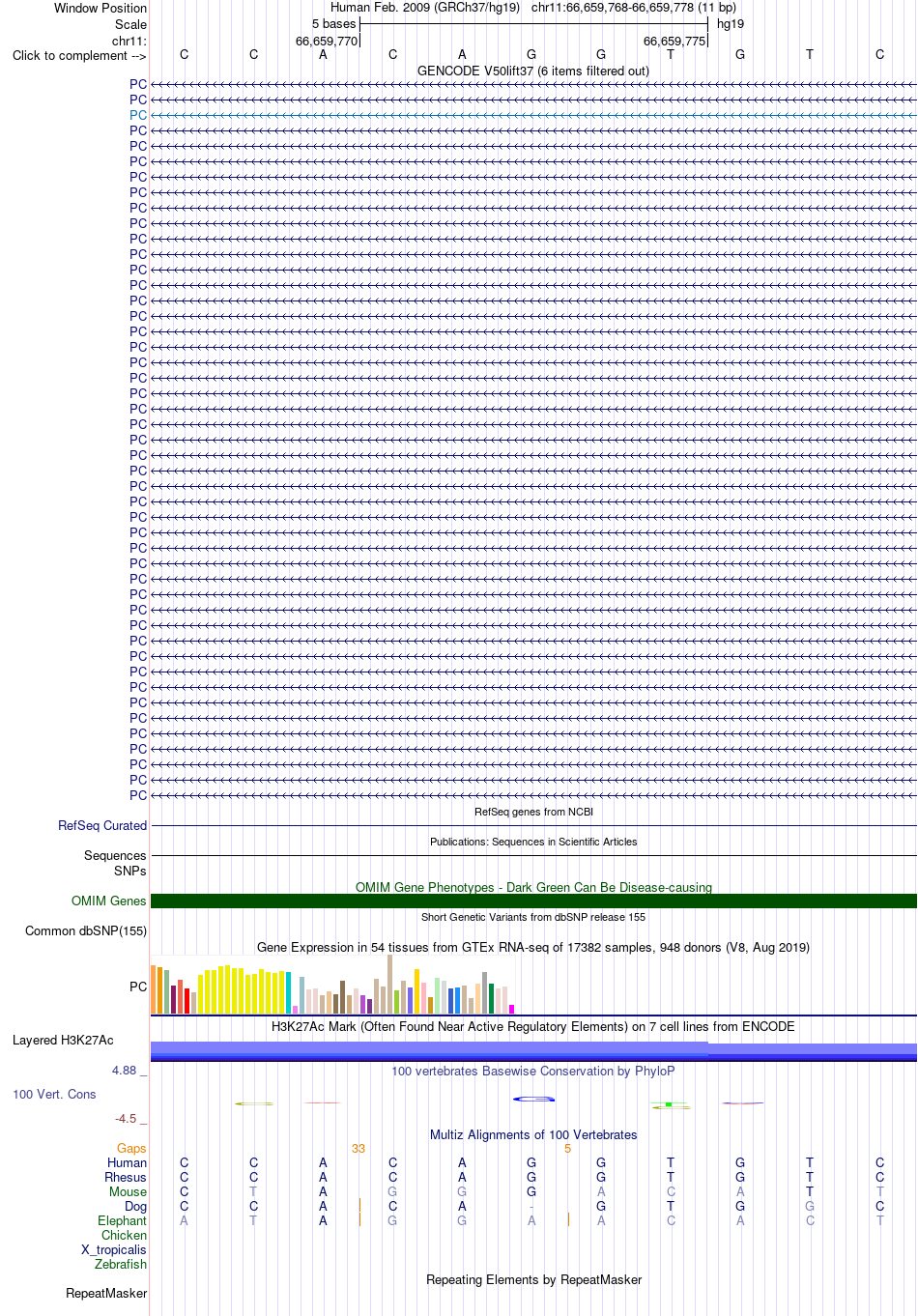Click the 'Elephant' alignment row label
Image resolution: width=918 pixels, height=1316 pixels.
(122, 1220)
